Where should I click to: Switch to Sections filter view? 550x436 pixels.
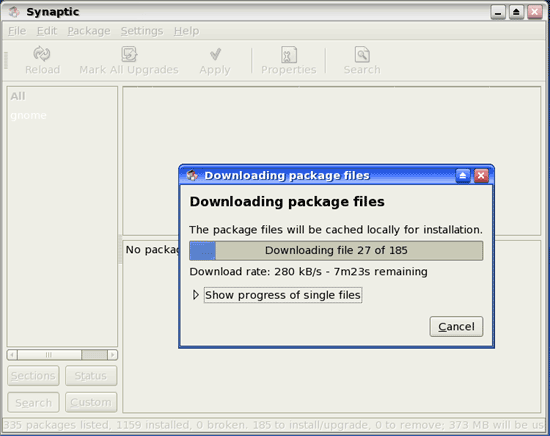[33, 376]
